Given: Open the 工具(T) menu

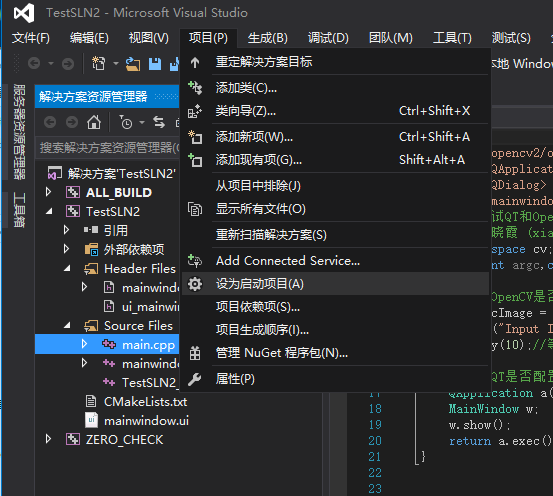Looking at the screenshot, I should pyautogui.click(x=452, y=38).
